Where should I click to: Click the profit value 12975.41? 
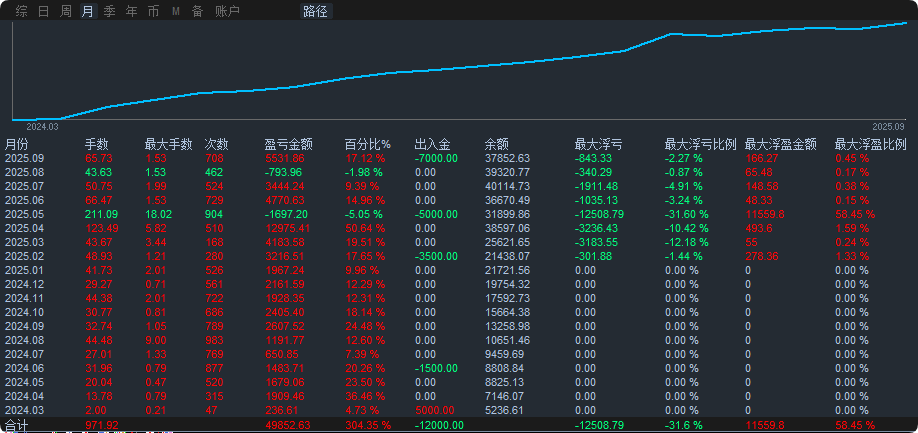(287, 228)
